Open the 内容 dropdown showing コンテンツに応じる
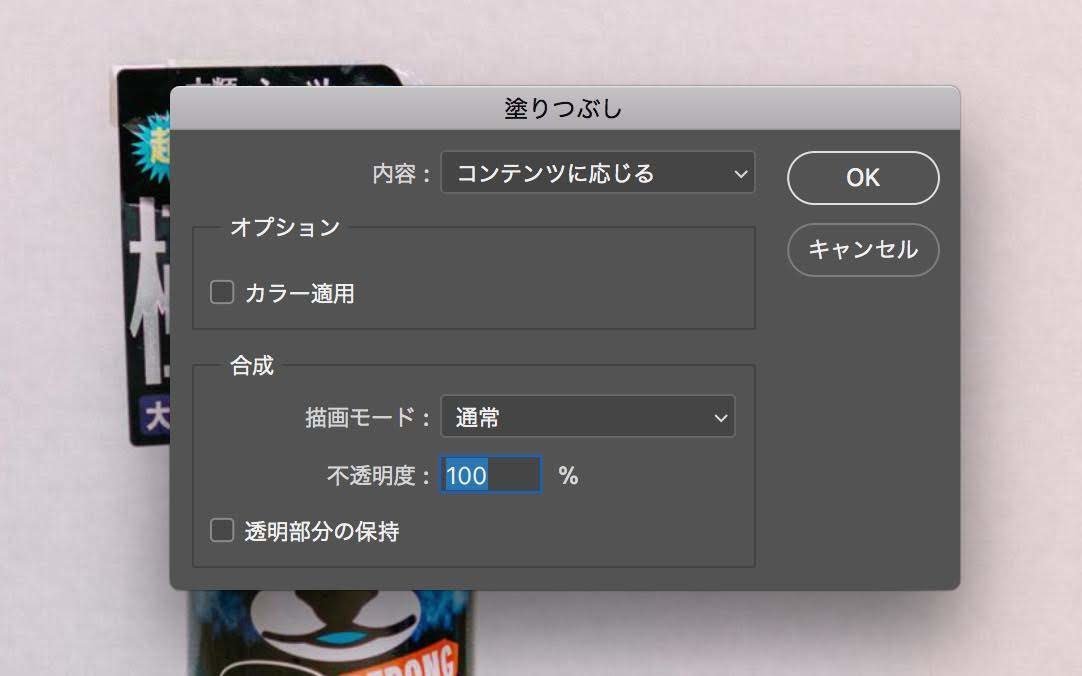Image resolution: width=1082 pixels, height=676 pixels. coord(598,172)
